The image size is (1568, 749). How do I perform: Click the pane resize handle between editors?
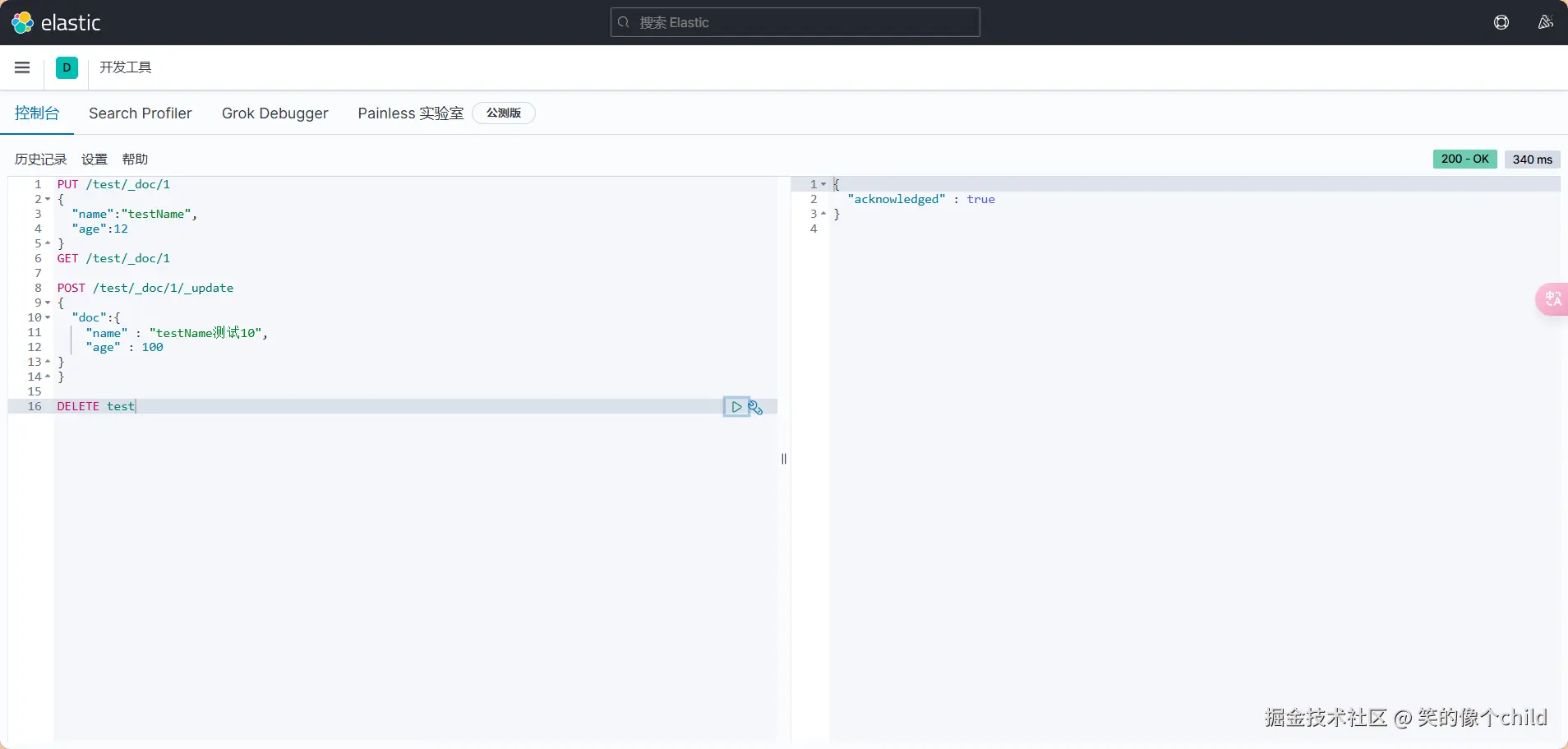[x=784, y=459]
